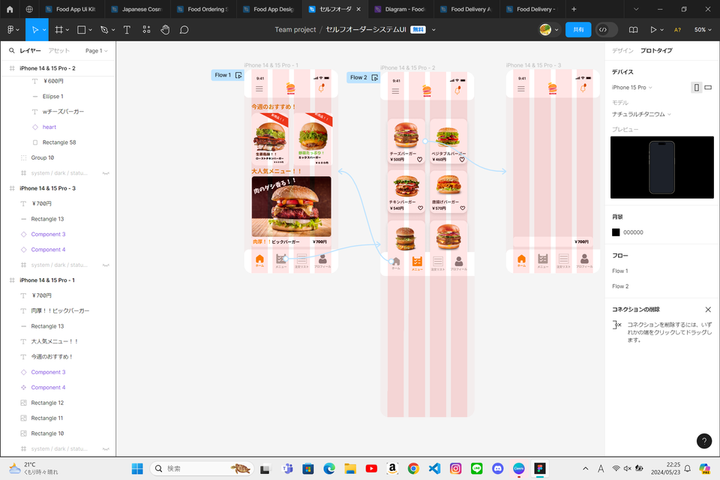The width and height of the screenshot is (720, 480).
Task: Switch to the デザイン tab
Action: tap(622, 49)
